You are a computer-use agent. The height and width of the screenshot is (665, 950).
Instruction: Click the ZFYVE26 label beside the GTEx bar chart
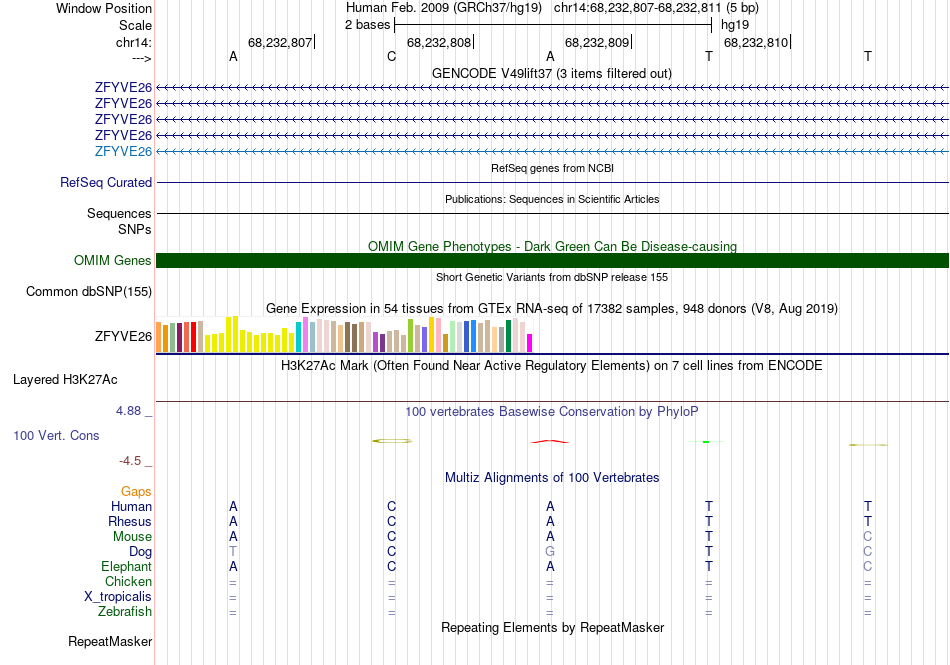pos(123,336)
